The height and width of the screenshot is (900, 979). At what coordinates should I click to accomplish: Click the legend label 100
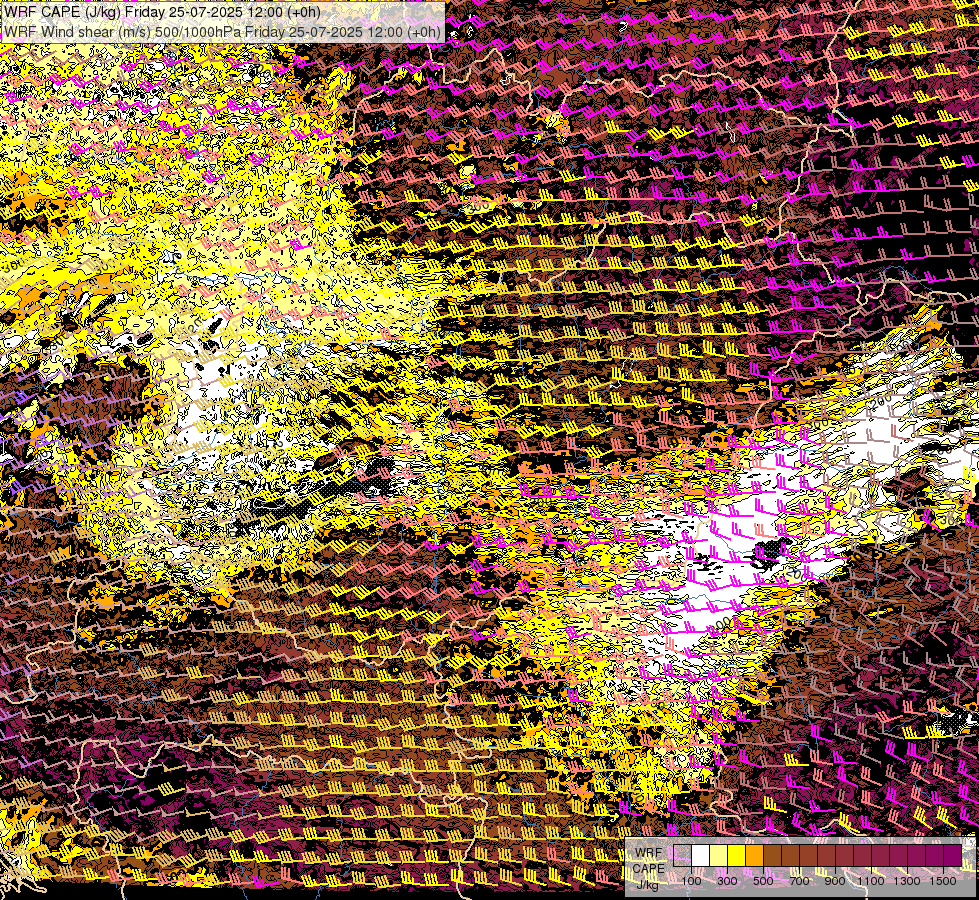click(691, 881)
